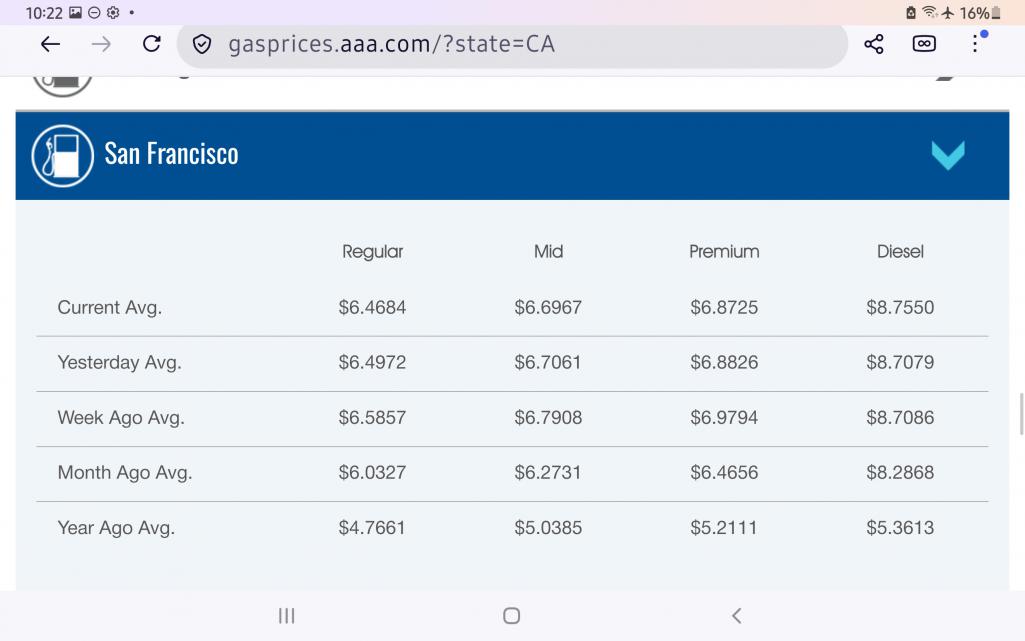Select yesterday premium price $6.8826
Image resolution: width=1025 pixels, height=641 pixels.
(x=724, y=362)
